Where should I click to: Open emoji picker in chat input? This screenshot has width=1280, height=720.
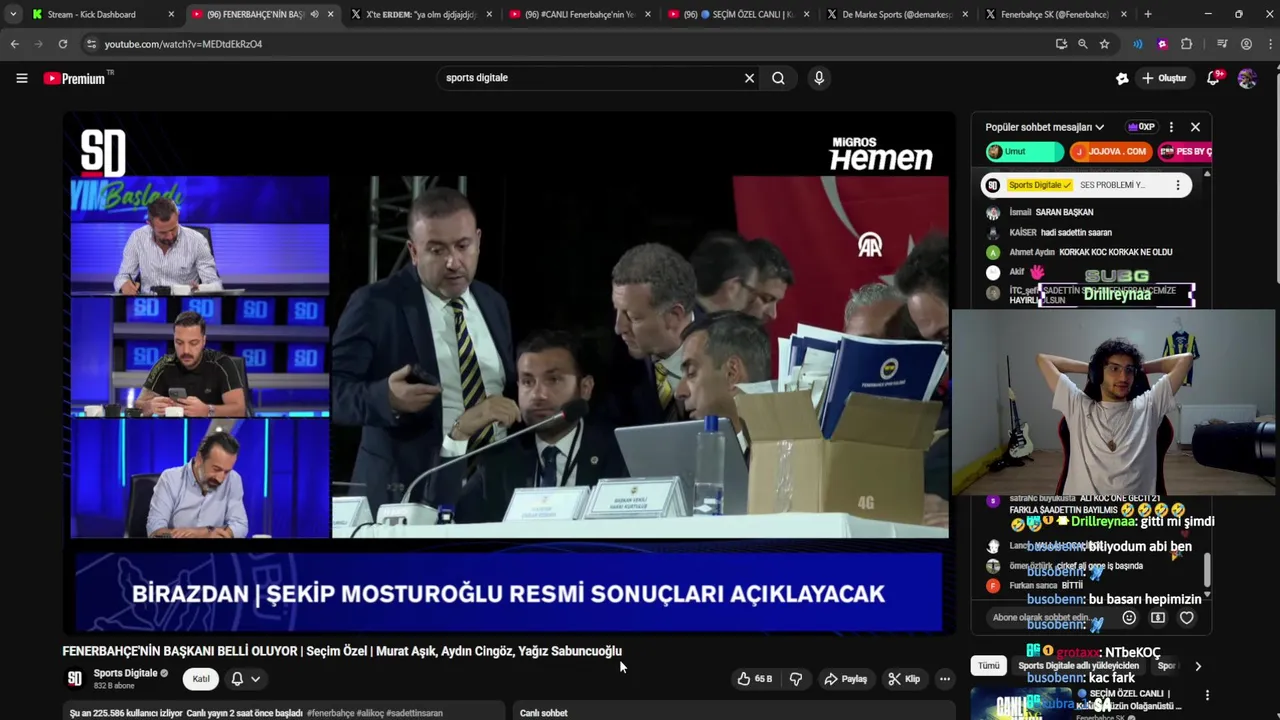1129,618
